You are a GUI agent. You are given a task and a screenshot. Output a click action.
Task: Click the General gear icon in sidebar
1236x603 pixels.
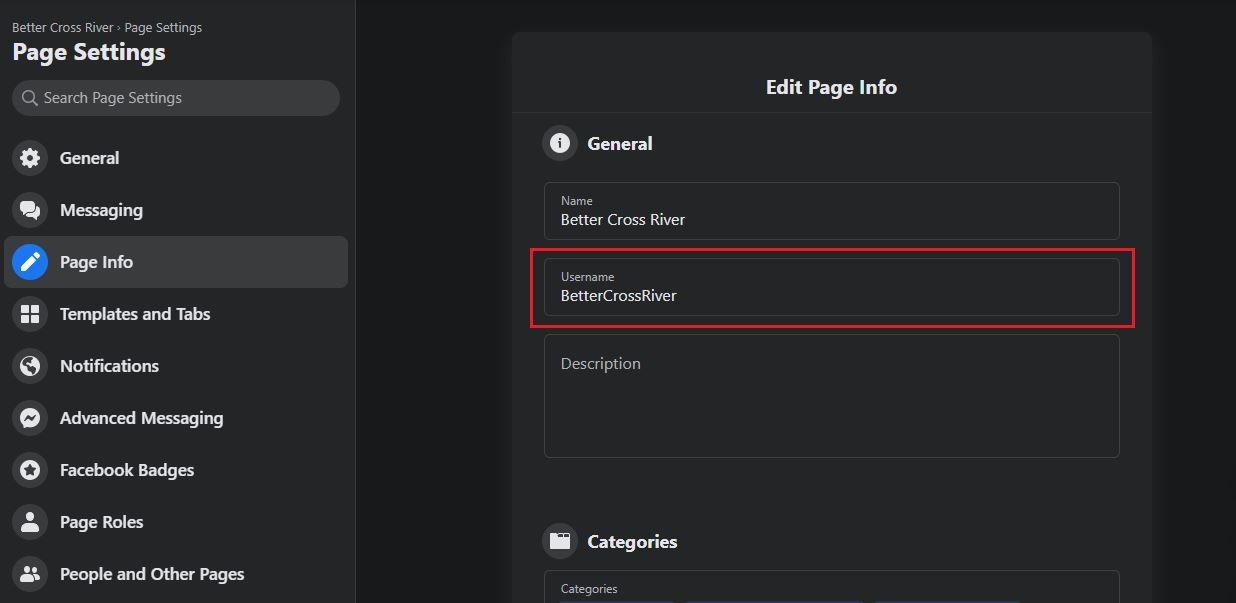[x=30, y=158]
